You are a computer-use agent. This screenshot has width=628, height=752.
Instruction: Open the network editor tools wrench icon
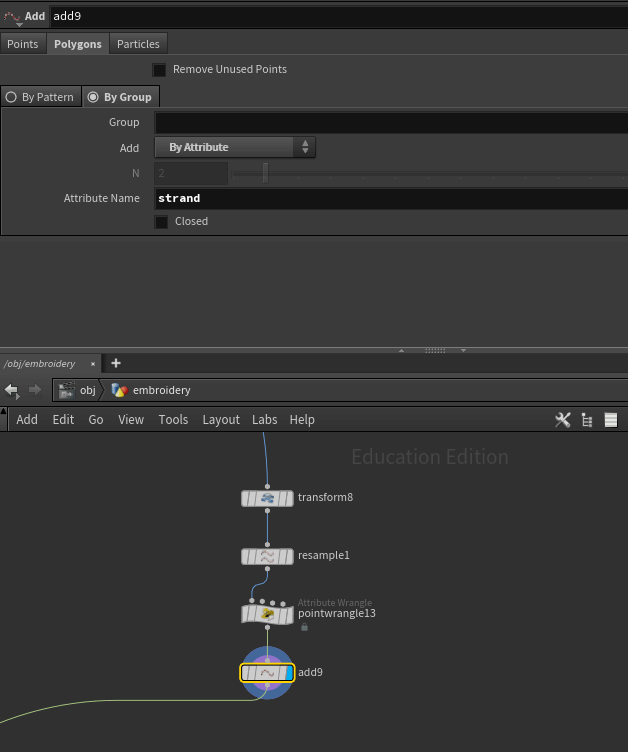point(562,420)
